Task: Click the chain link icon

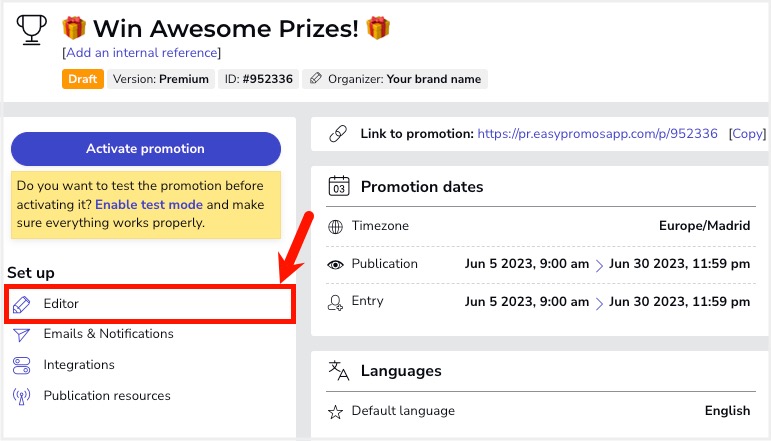Action: coord(339,133)
